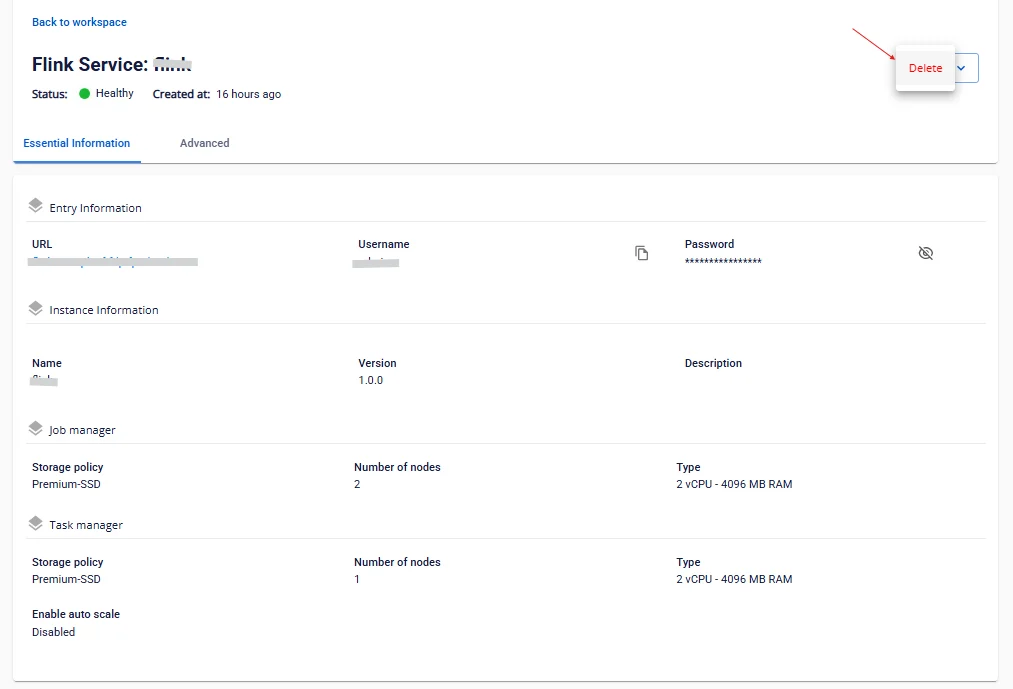
Task: Open the blurred service URL link
Action: point(113,261)
